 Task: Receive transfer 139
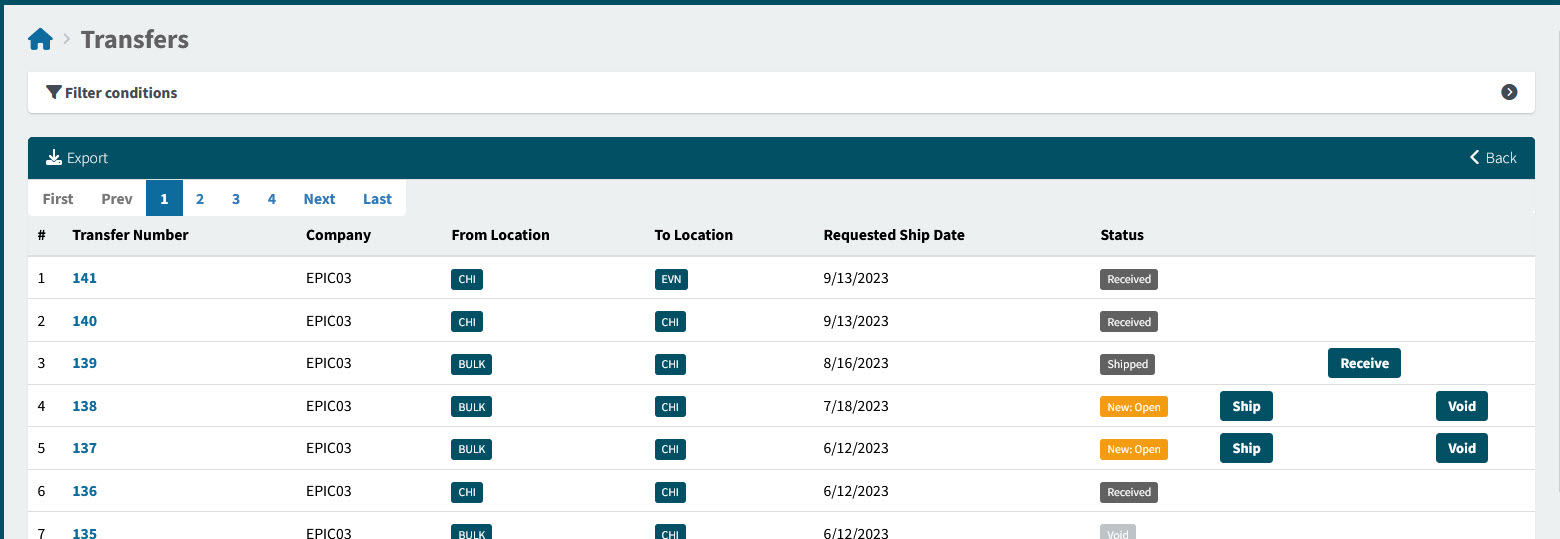tap(1364, 363)
